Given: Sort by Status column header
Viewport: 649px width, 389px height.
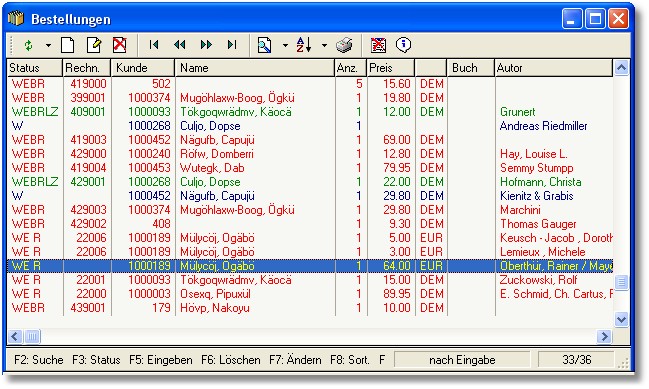Looking at the screenshot, I should point(35,68).
